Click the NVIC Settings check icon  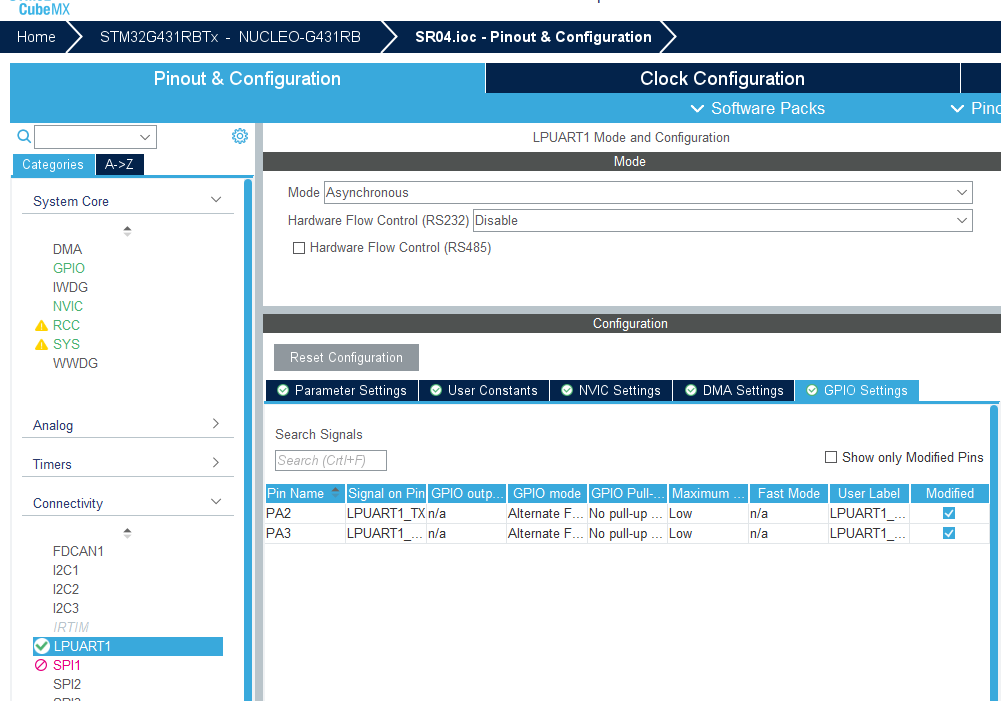point(567,390)
